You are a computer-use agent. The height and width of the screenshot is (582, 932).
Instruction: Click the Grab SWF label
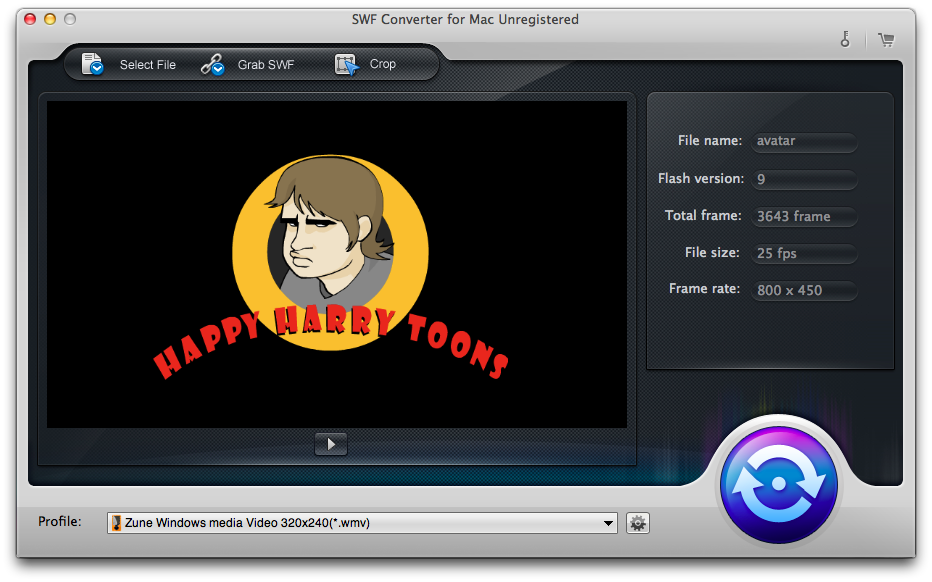[x=266, y=65]
